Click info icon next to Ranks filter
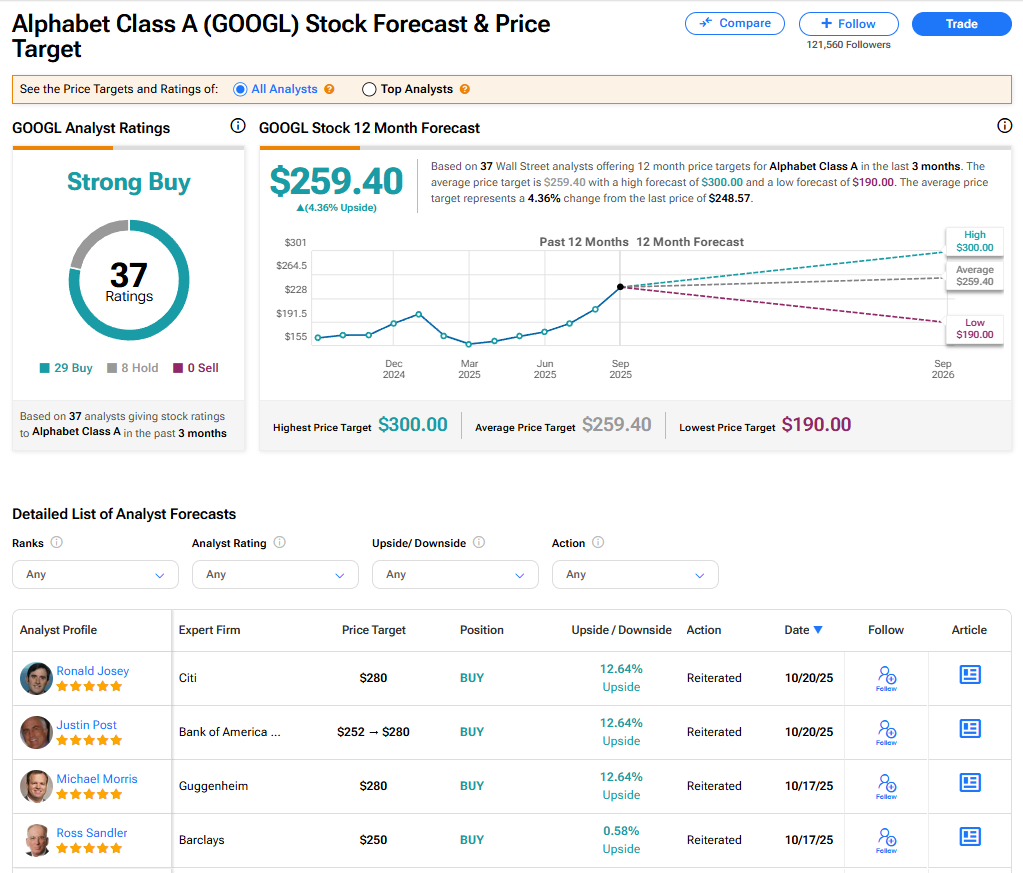Screen dimensions: 1023x873 click(57, 543)
